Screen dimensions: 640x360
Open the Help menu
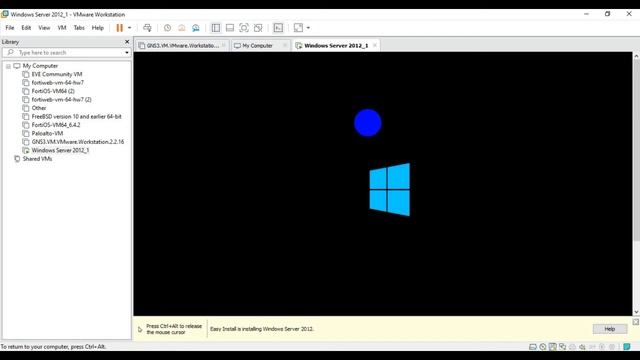[x=98, y=28]
